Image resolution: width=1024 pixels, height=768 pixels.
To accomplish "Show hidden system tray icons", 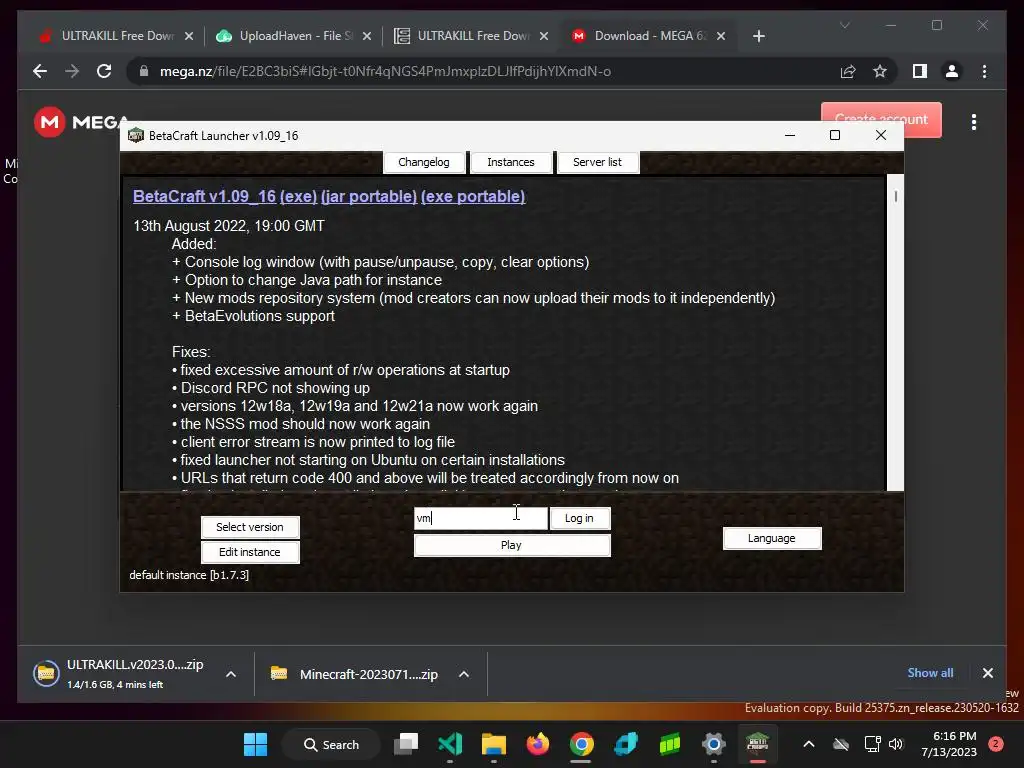I will pyautogui.click(x=808, y=744).
